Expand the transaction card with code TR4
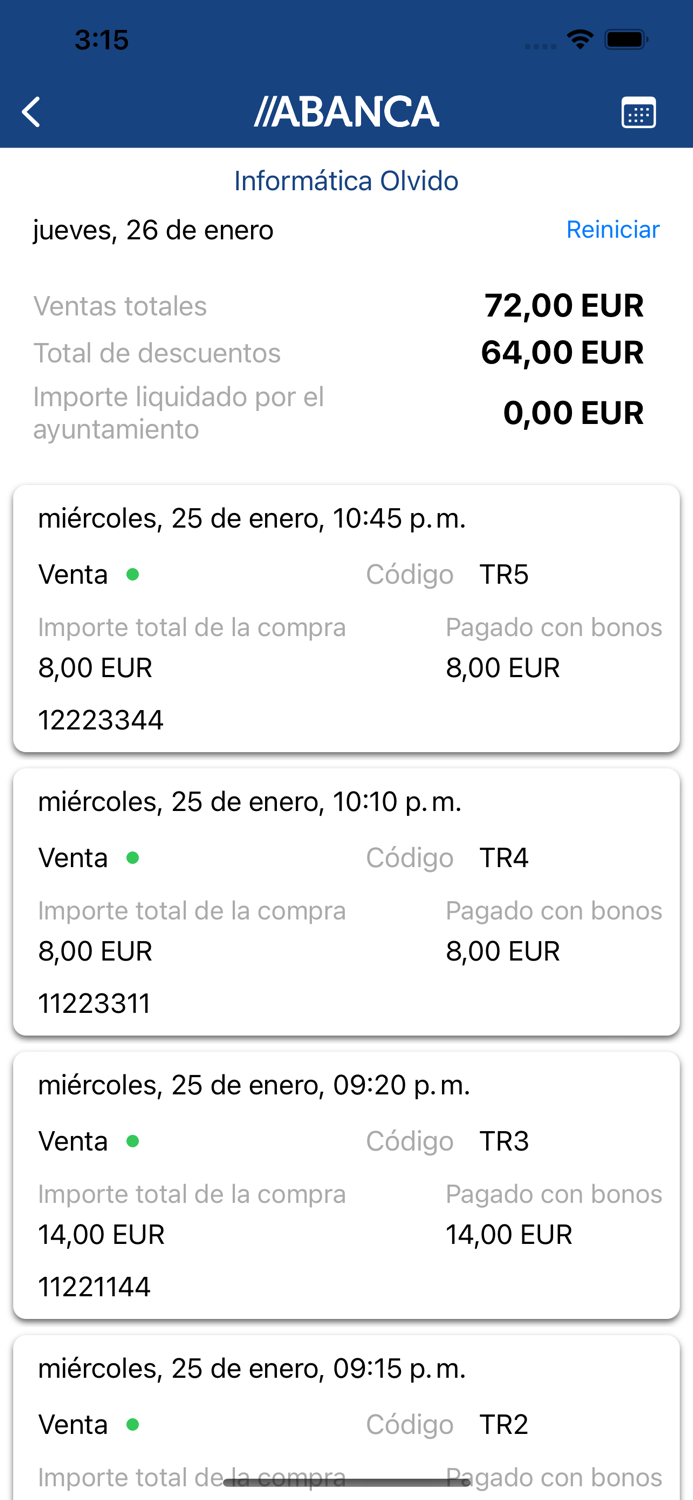The height and width of the screenshot is (1500, 693). [x=346, y=900]
